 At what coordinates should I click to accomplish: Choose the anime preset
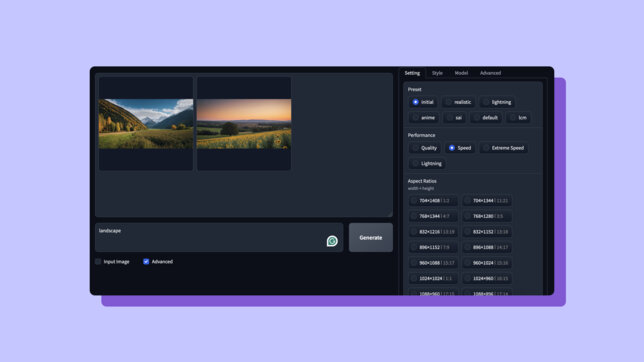(423, 118)
